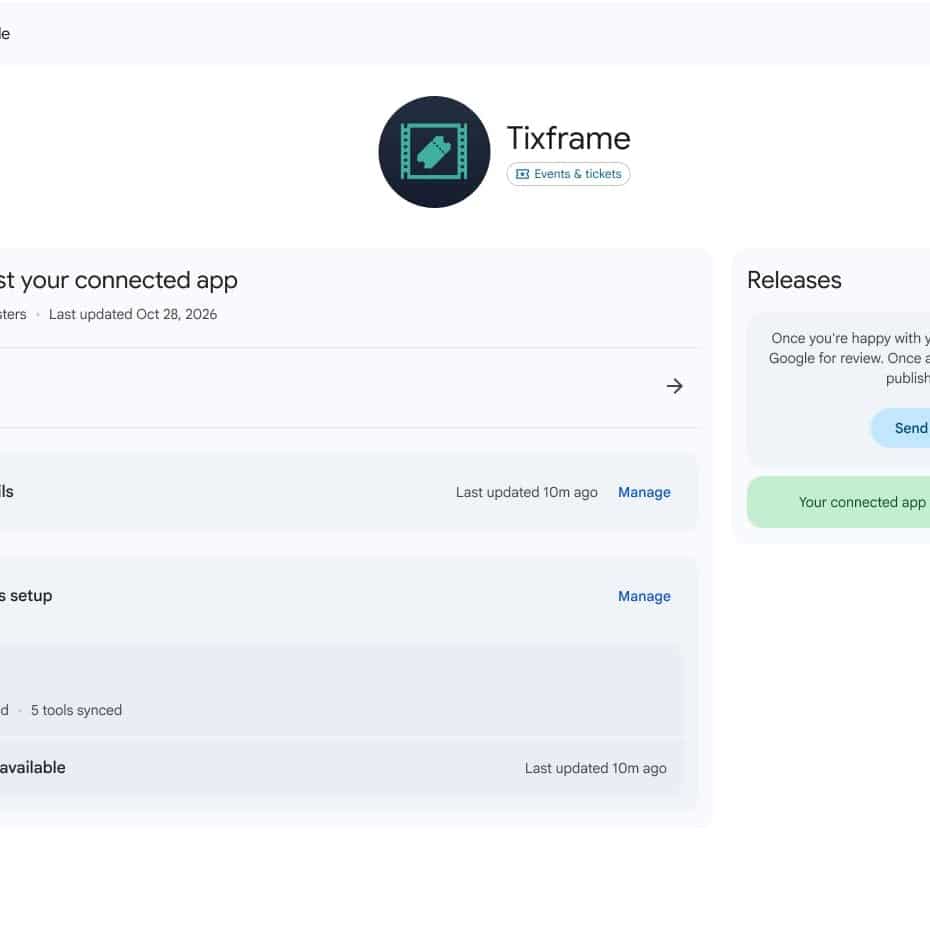Click 'Last updated 10m ago' in available row
Viewport: 930px width, 930px height.
595,768
